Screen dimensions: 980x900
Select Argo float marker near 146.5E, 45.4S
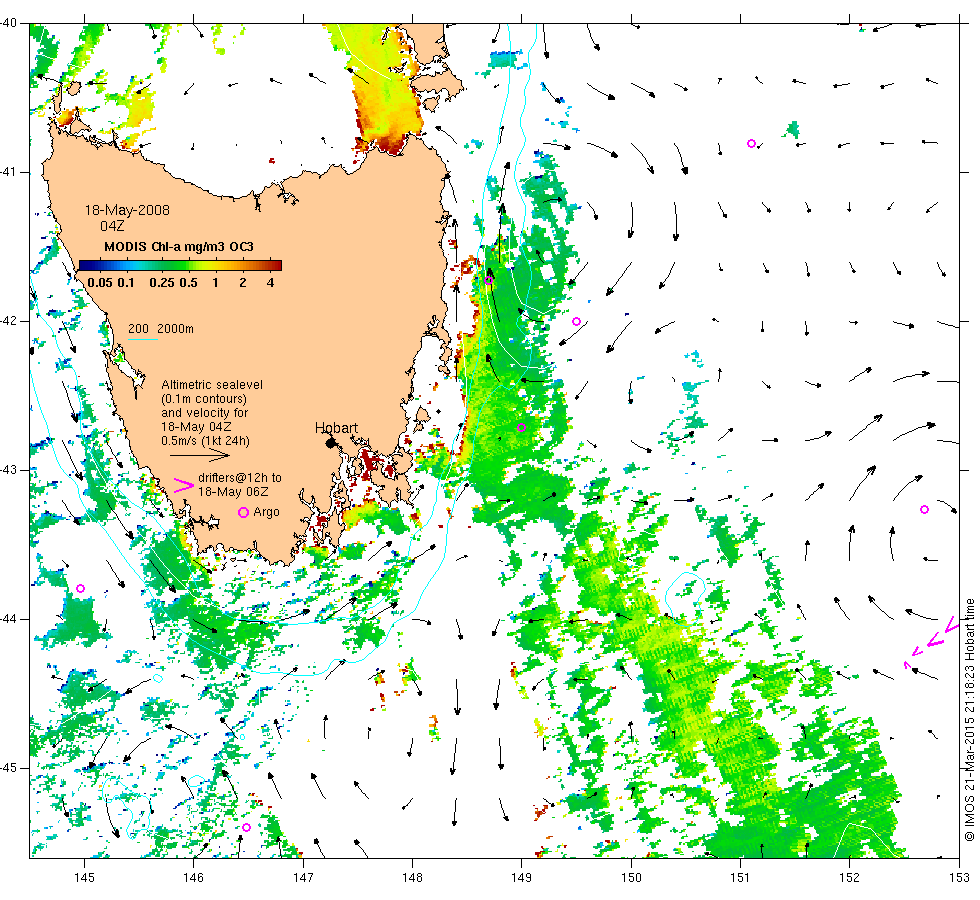click(246, 828)
